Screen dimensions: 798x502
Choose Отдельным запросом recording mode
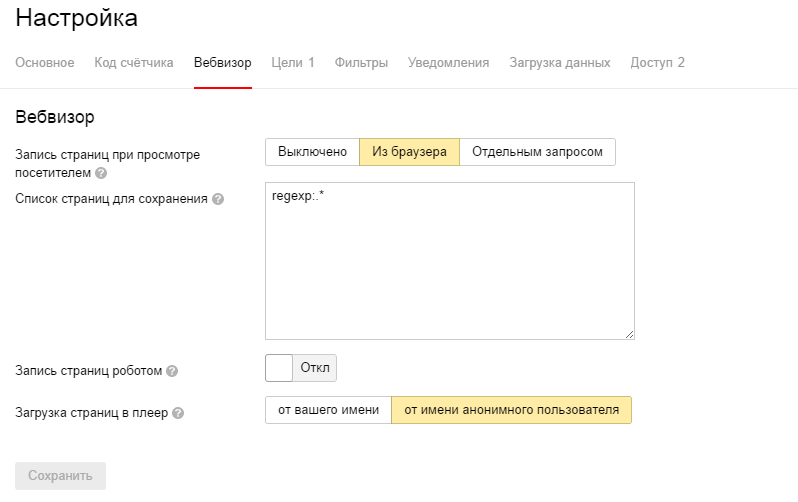click(537, 152)
